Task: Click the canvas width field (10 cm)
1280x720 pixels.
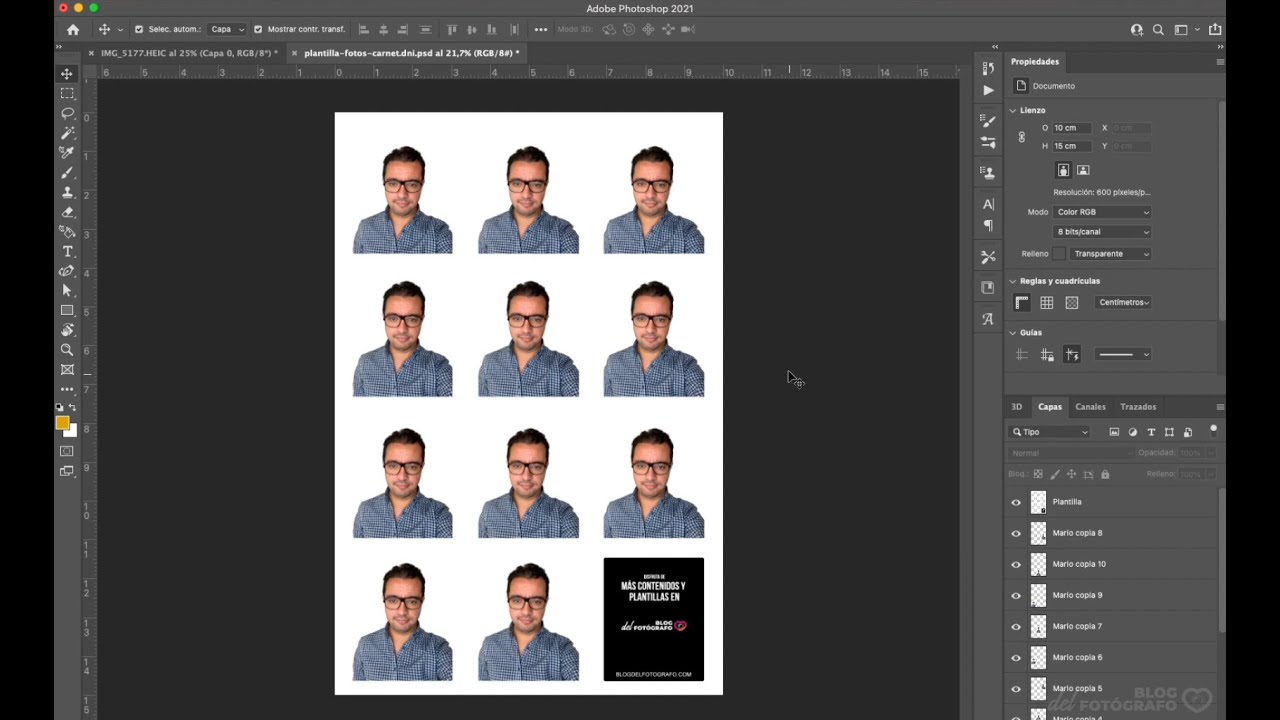Action: tap(1073, 128)
